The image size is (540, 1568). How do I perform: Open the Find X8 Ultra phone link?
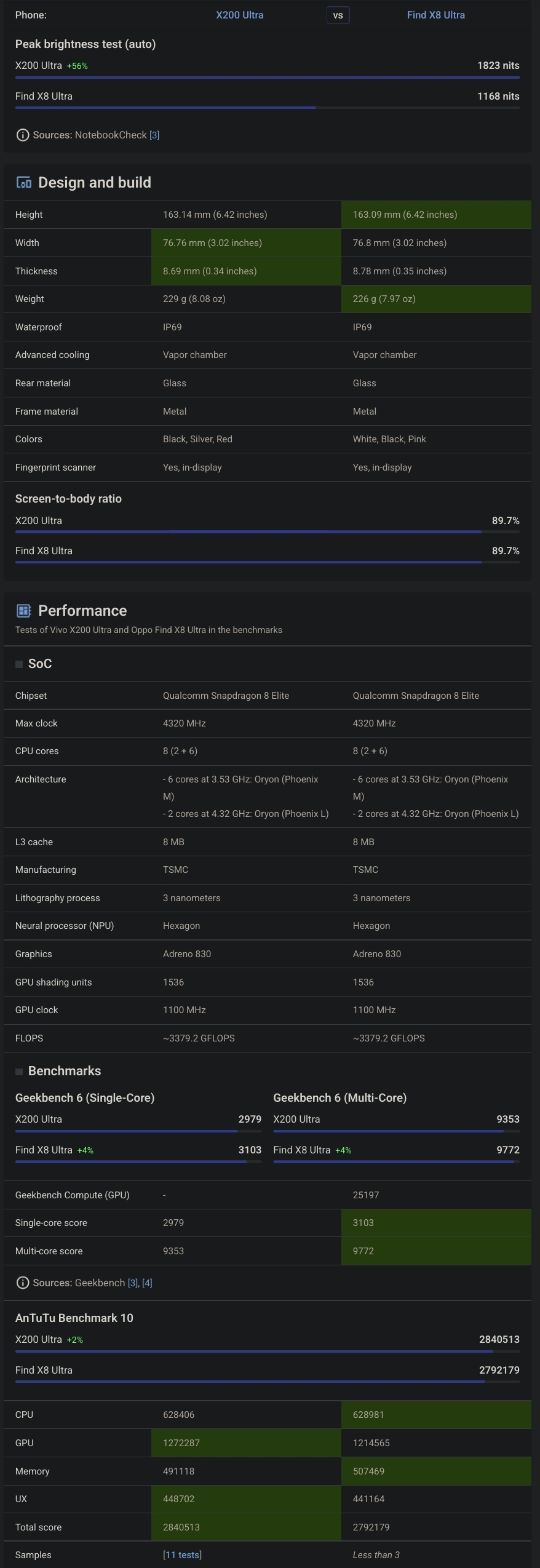click(436, 15)
